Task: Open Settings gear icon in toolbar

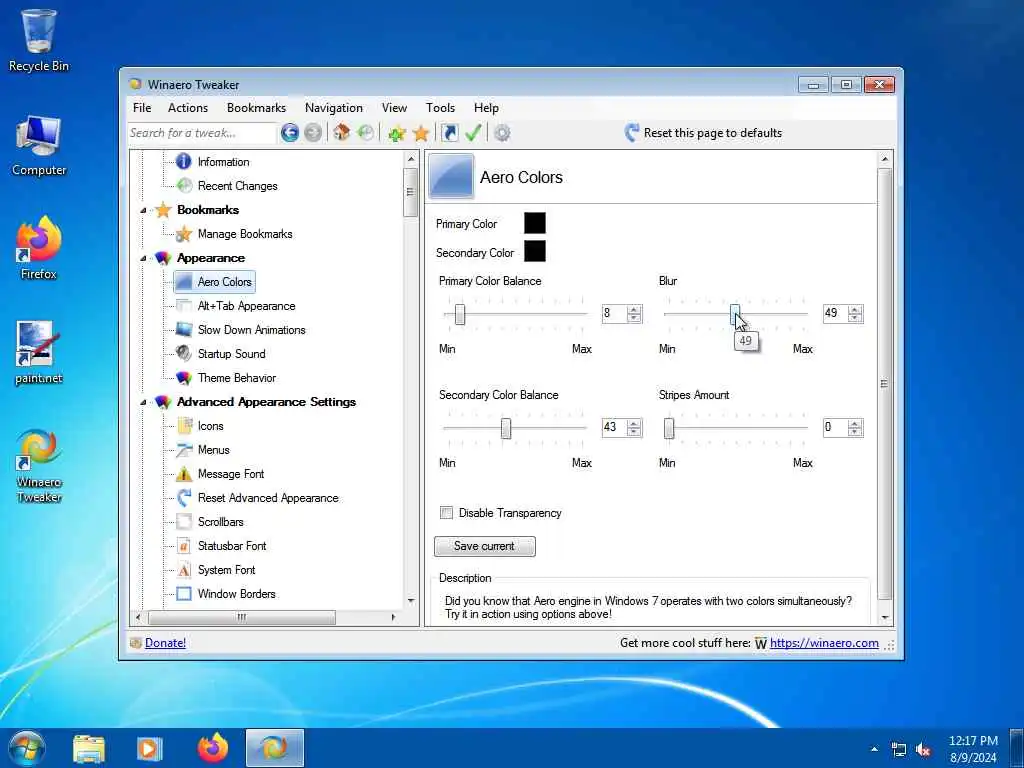Action: tap(502, 133)
